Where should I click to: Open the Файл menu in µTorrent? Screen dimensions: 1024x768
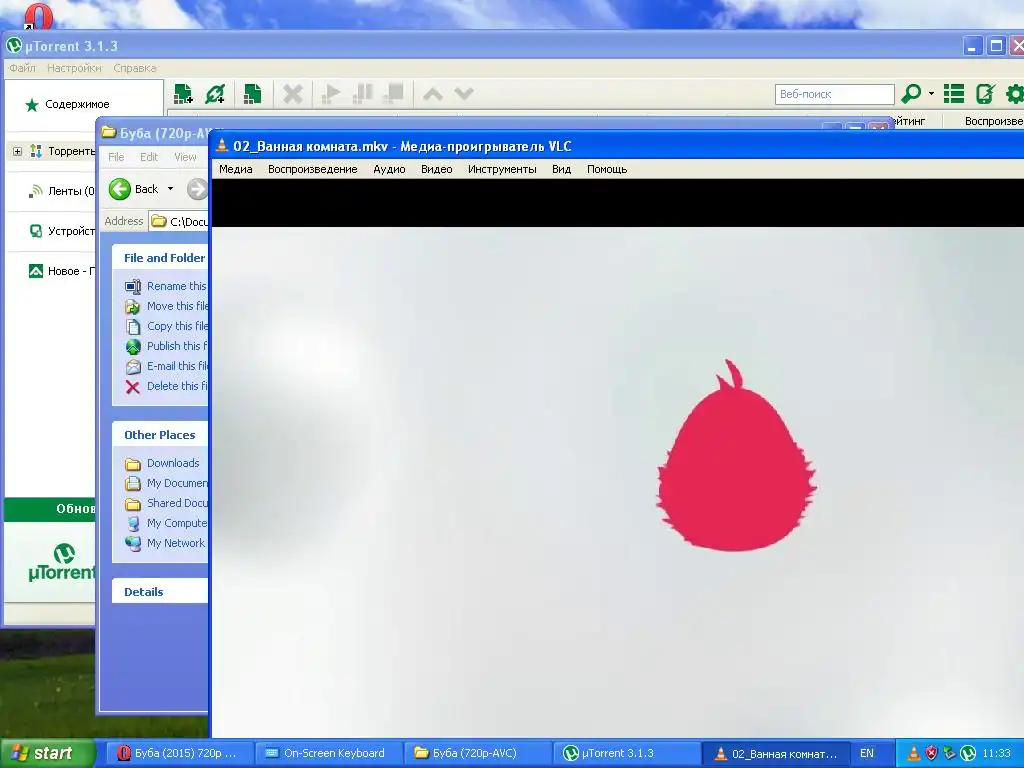click(x=22, y=68)
